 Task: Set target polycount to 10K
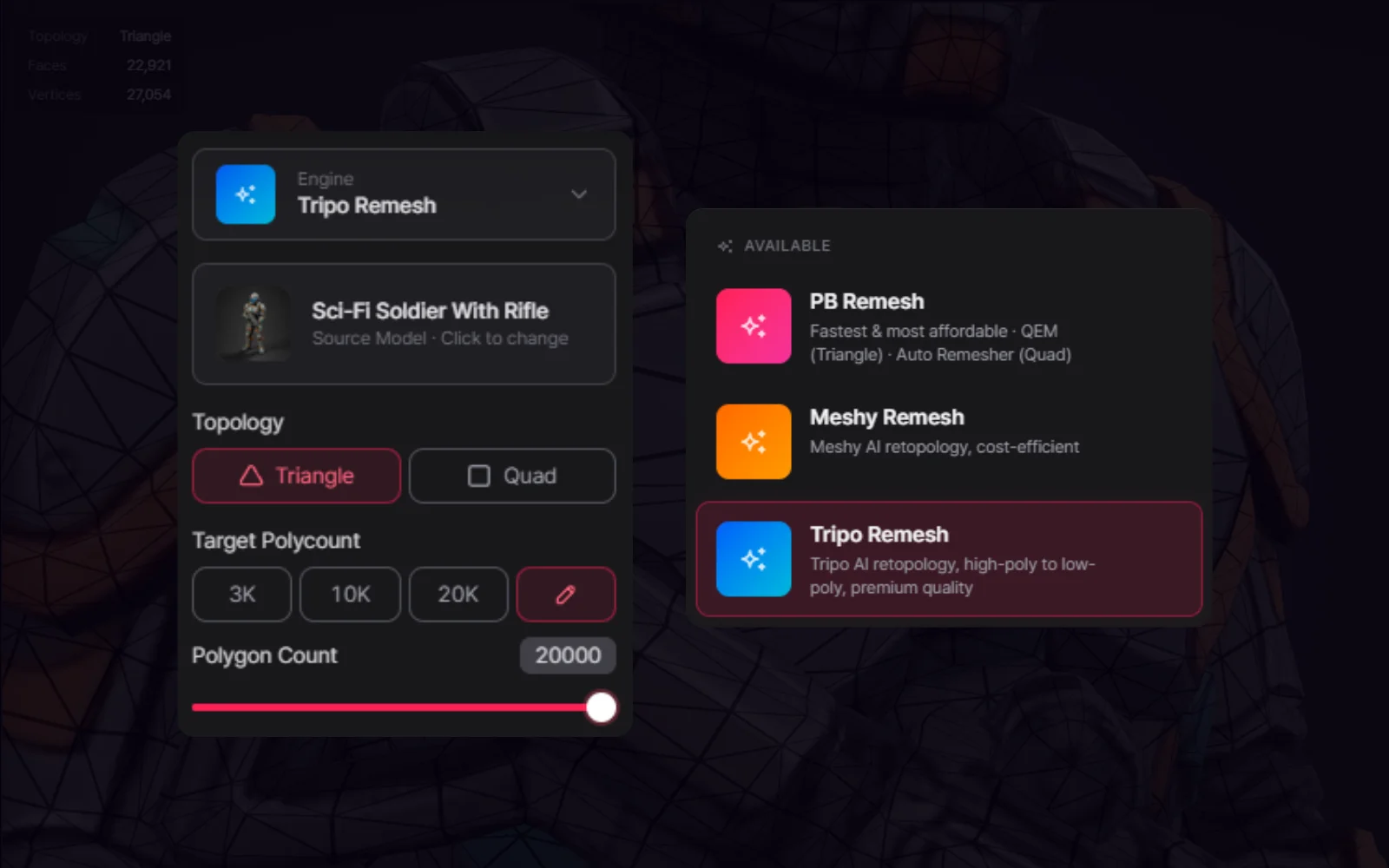[x=351, y=595]
